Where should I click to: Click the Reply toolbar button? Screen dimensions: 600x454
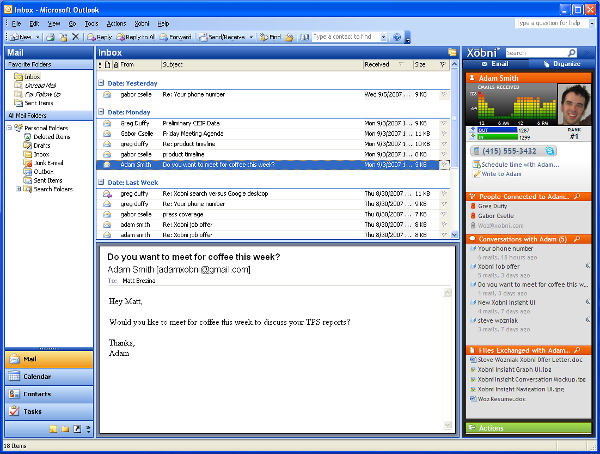click(99, 37)
